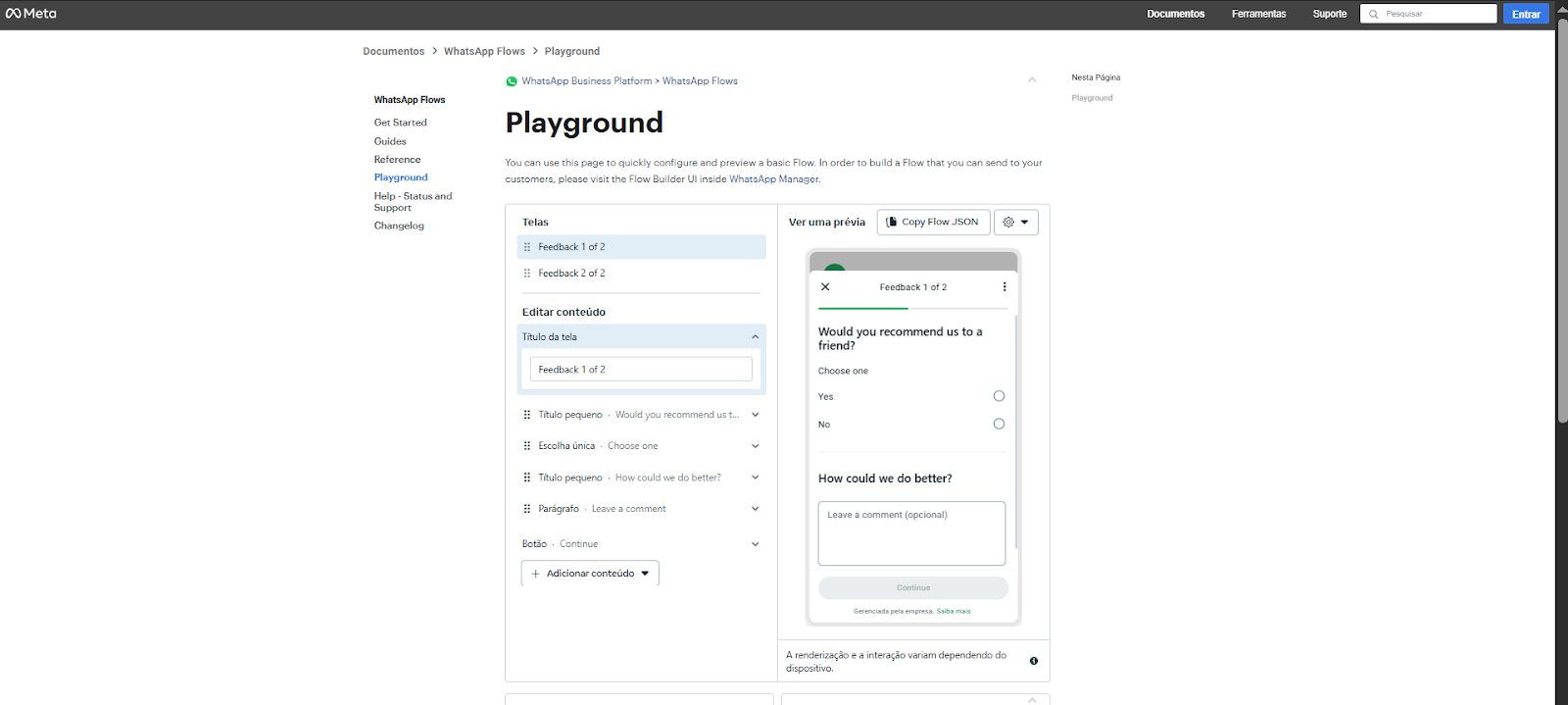This screenshot has width=1568, height=705.
Task: Expand the Escolha única row
Action: (755, 446)
